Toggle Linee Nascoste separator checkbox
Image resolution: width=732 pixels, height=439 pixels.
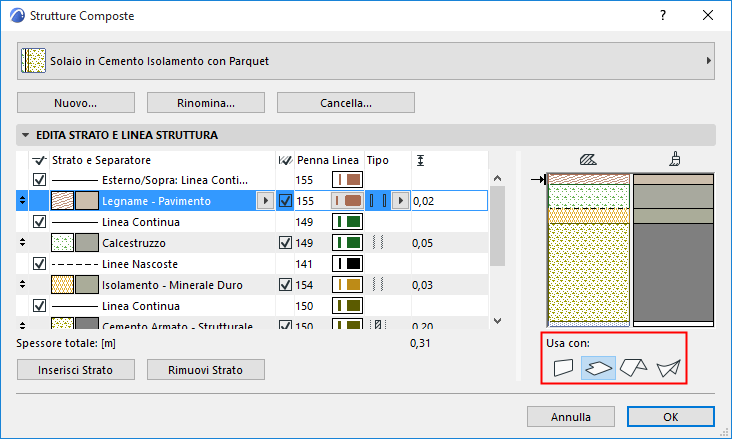pyautogui.click(x=39, y=264)
